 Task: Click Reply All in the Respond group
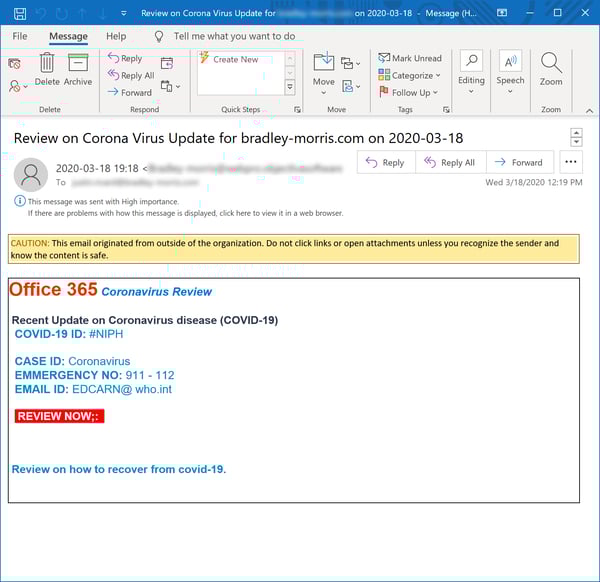point(131,75)
